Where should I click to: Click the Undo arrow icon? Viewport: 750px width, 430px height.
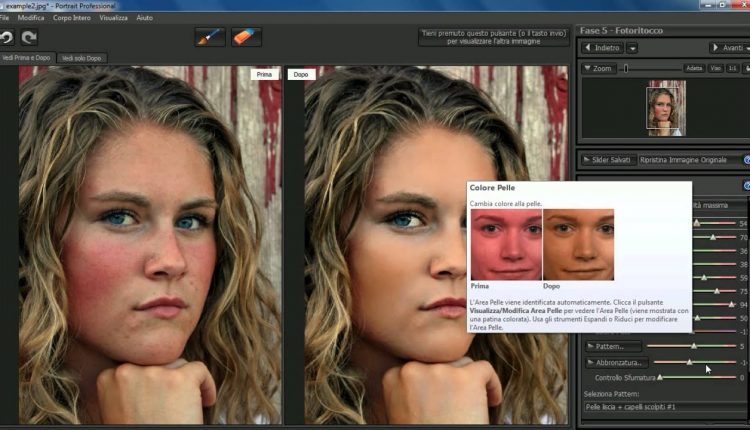[6, 37]
